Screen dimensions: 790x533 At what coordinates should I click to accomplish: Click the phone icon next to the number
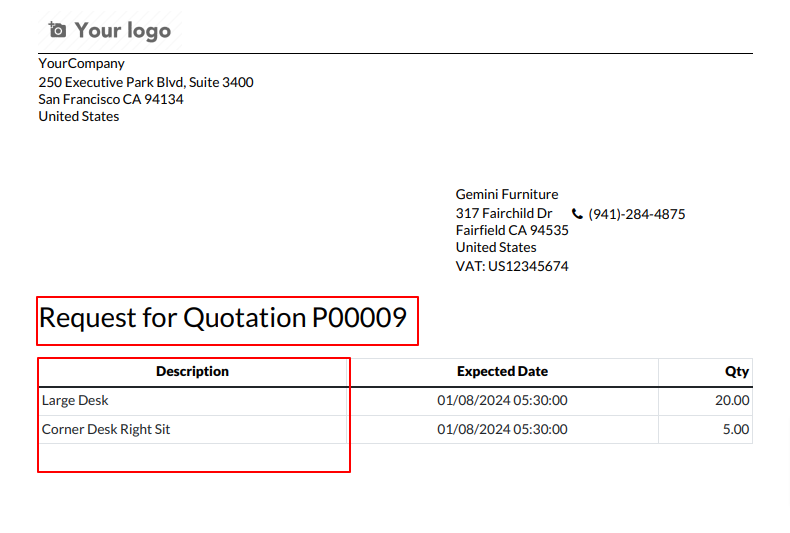tap(577, 214)
